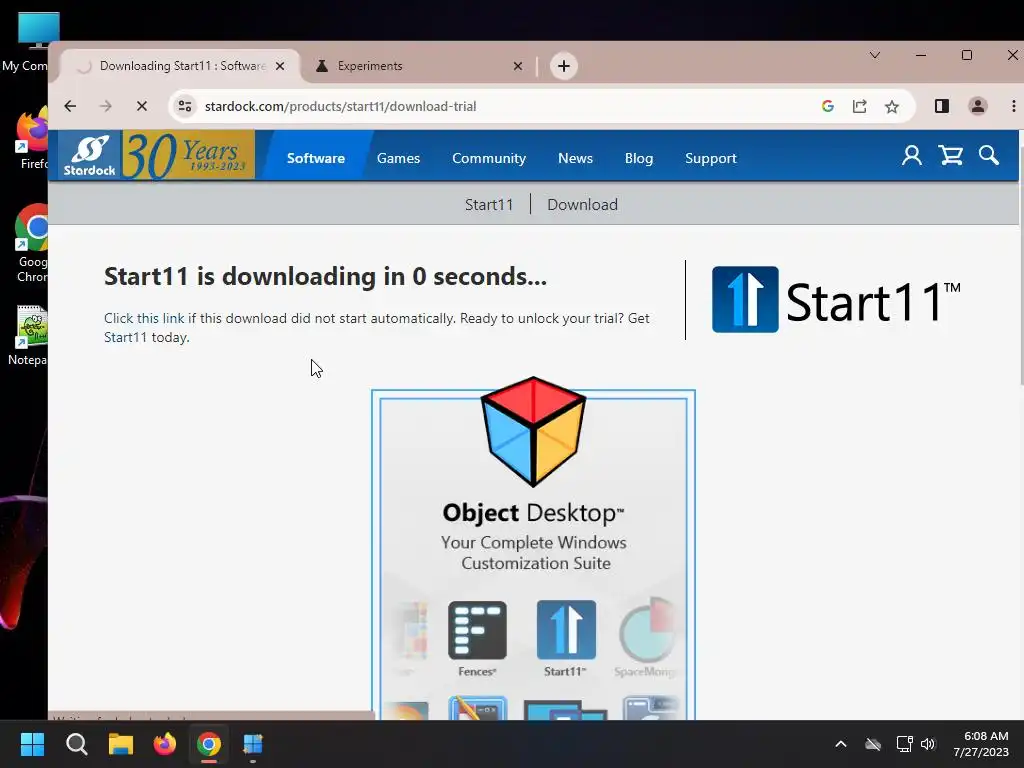Show hidden system tray icons
Viewport: 1024px width, 768px height.
(841, 744)
